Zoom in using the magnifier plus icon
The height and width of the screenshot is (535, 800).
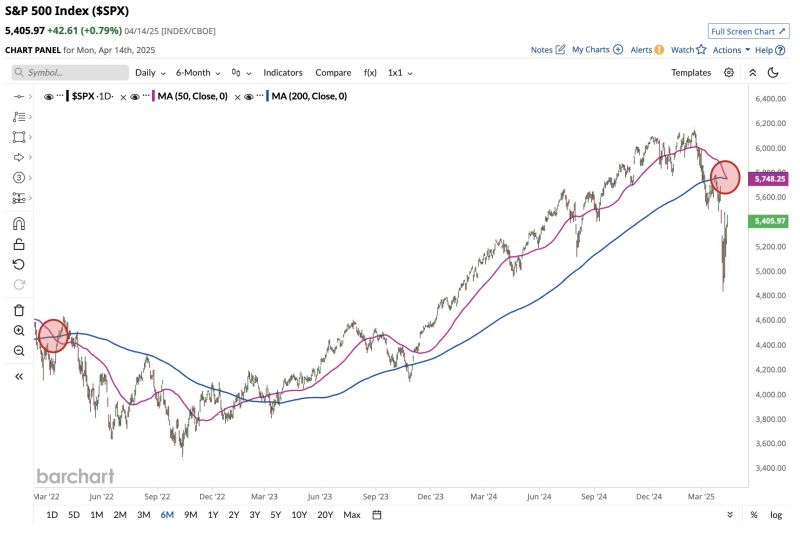click(19, 330)
